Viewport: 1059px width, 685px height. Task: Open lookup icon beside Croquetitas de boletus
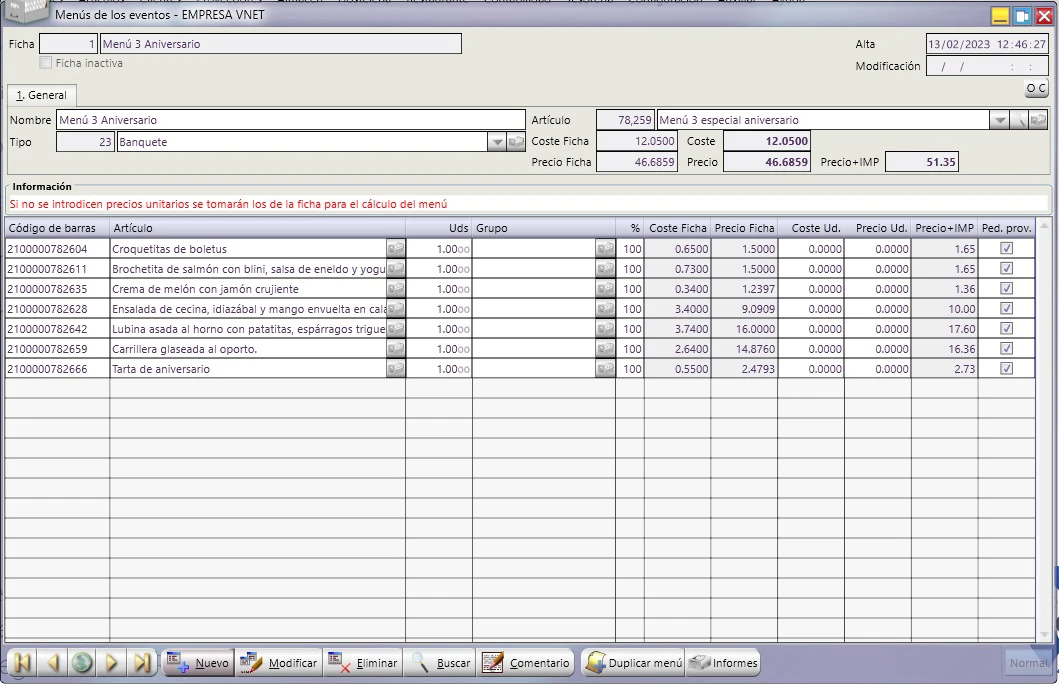[x=396, y=249]
